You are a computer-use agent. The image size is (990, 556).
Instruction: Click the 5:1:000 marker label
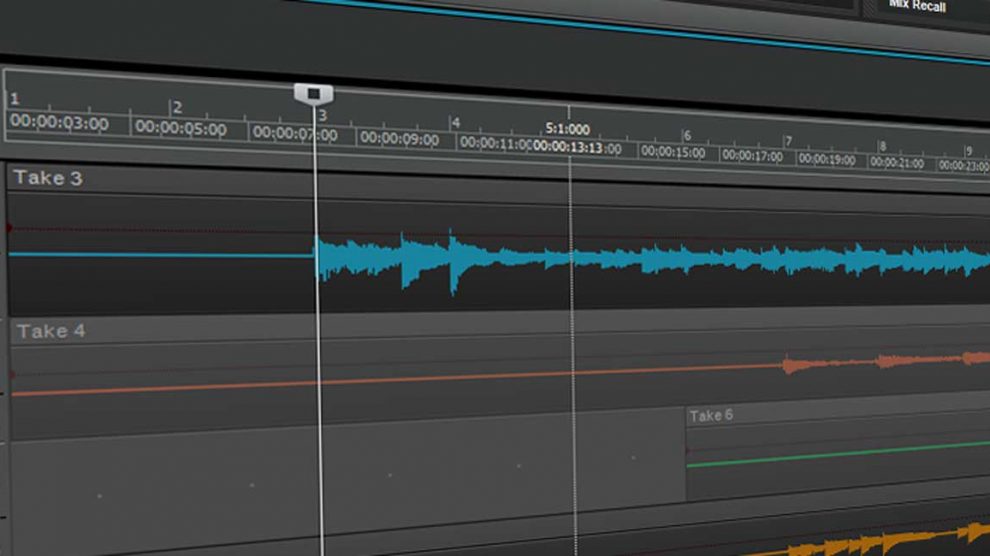[567, 129]
